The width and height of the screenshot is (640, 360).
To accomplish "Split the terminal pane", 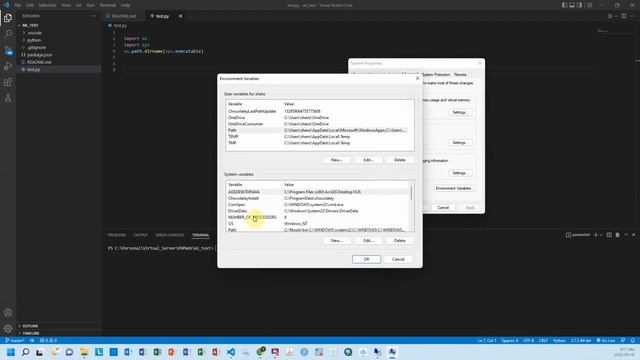I will tap(609, 235).
